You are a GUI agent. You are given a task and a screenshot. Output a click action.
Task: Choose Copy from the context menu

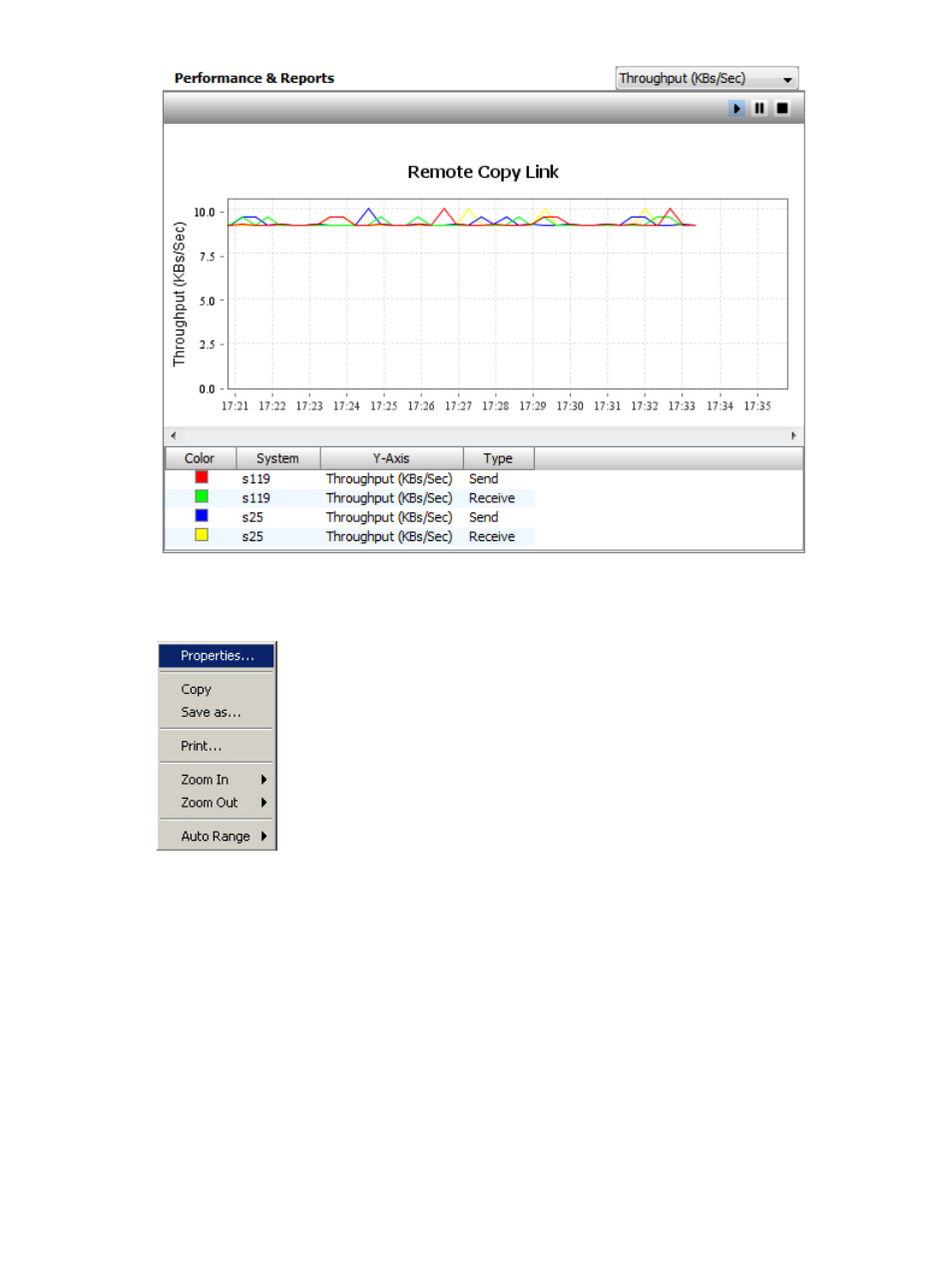click(217, 689)
